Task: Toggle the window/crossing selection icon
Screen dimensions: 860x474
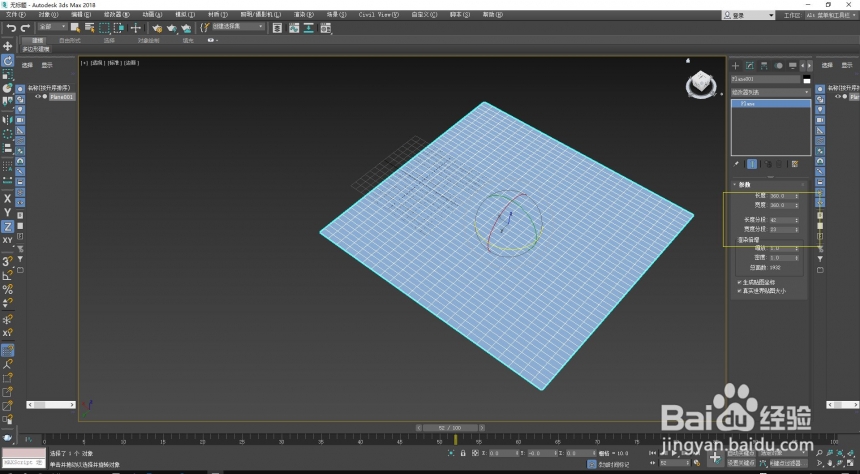Action: tap(119, 28)
